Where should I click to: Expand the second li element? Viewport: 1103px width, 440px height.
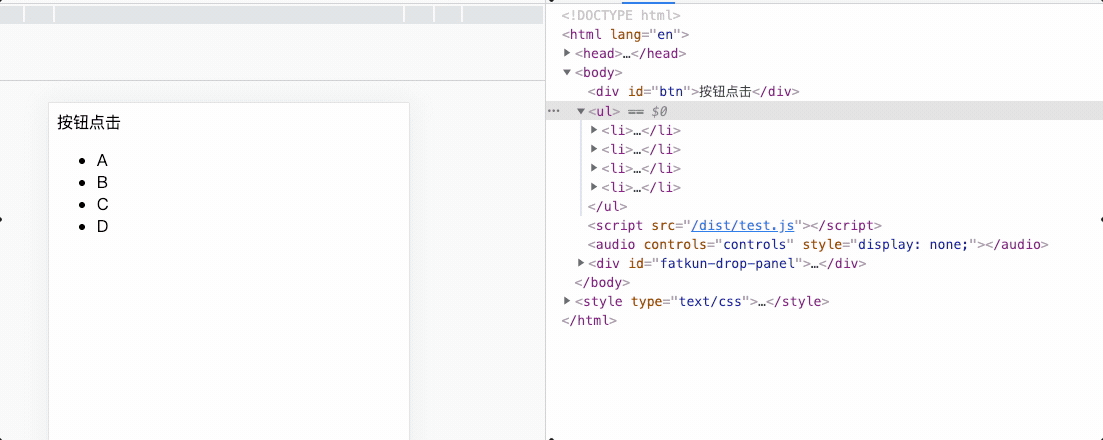coord(594,149)
